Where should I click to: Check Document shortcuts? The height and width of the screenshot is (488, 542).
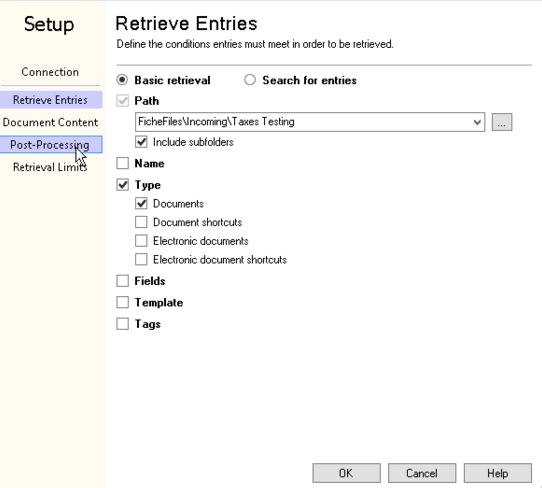[141, 222]
